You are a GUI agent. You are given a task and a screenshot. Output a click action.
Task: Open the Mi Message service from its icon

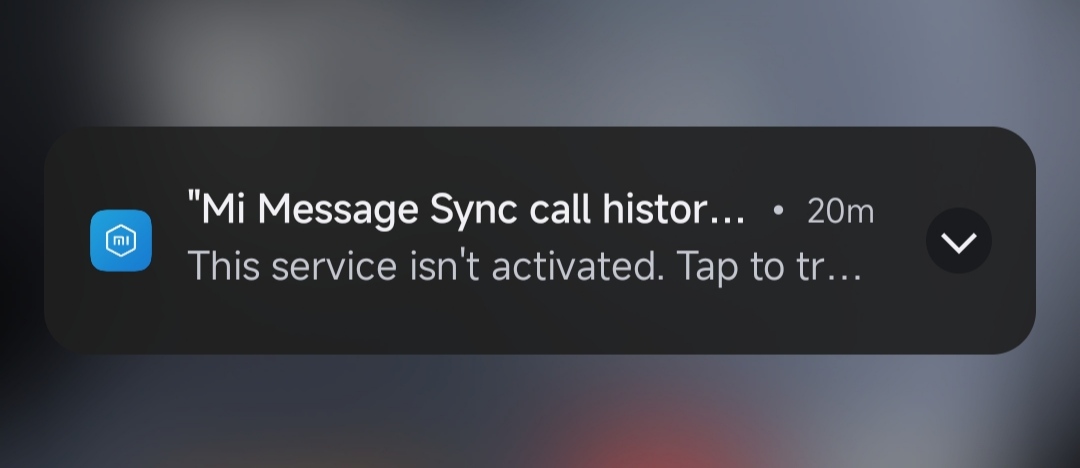click(x=121, y=241)
